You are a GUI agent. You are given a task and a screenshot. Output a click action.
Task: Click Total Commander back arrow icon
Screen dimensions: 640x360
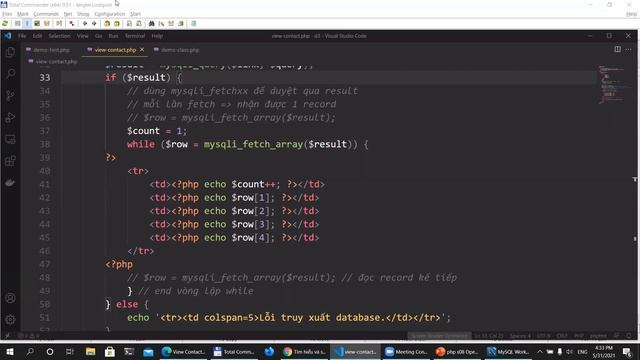[84, 24]
